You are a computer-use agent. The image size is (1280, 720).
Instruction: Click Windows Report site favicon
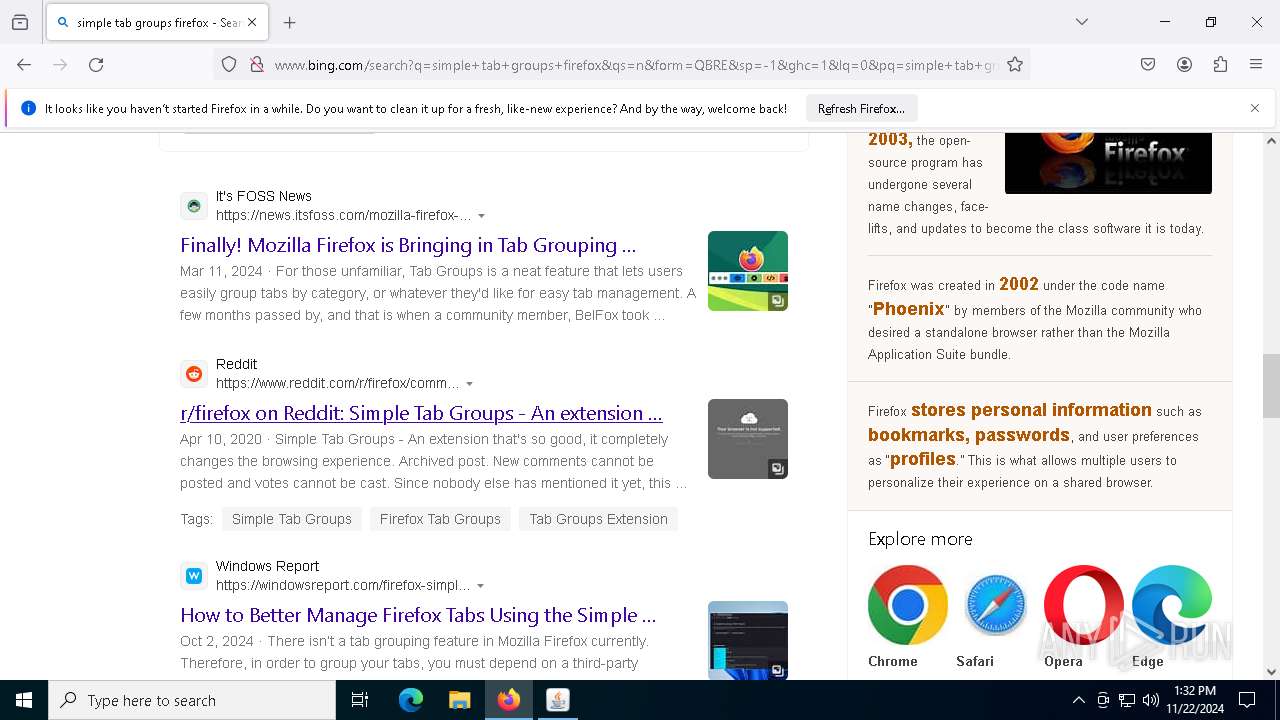194,576
